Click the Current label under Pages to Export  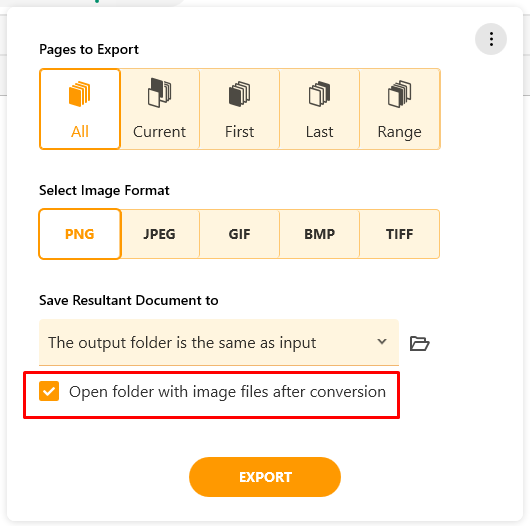[x=160, y=132]
